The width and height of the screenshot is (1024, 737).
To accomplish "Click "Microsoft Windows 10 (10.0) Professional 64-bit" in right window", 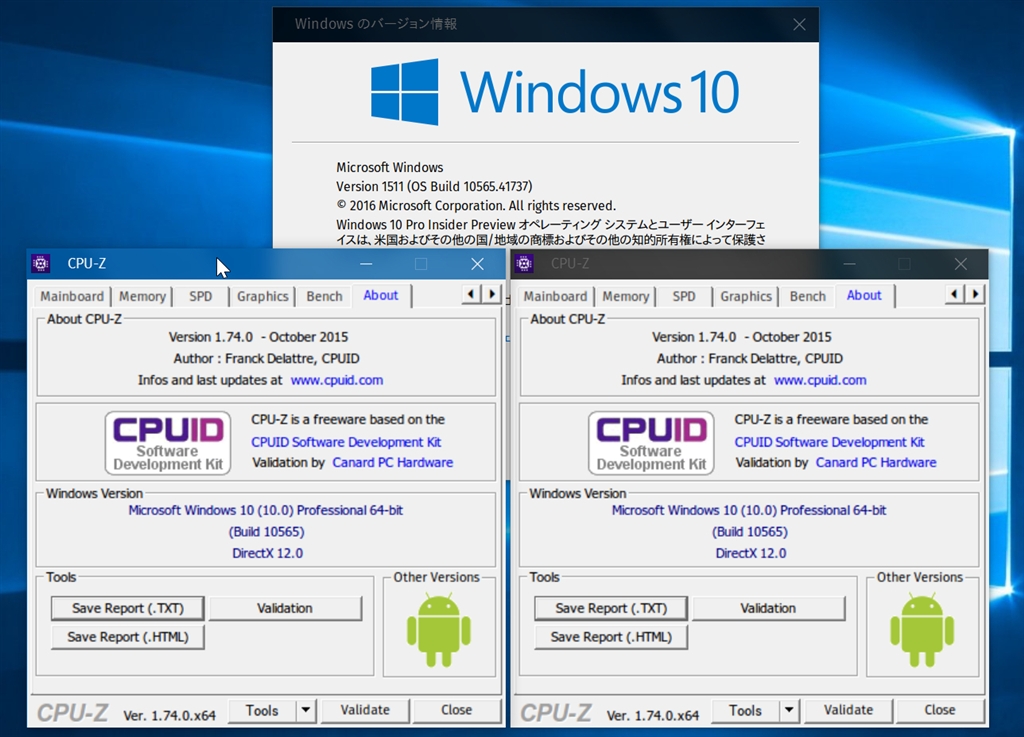I will (x=749, y=510).
